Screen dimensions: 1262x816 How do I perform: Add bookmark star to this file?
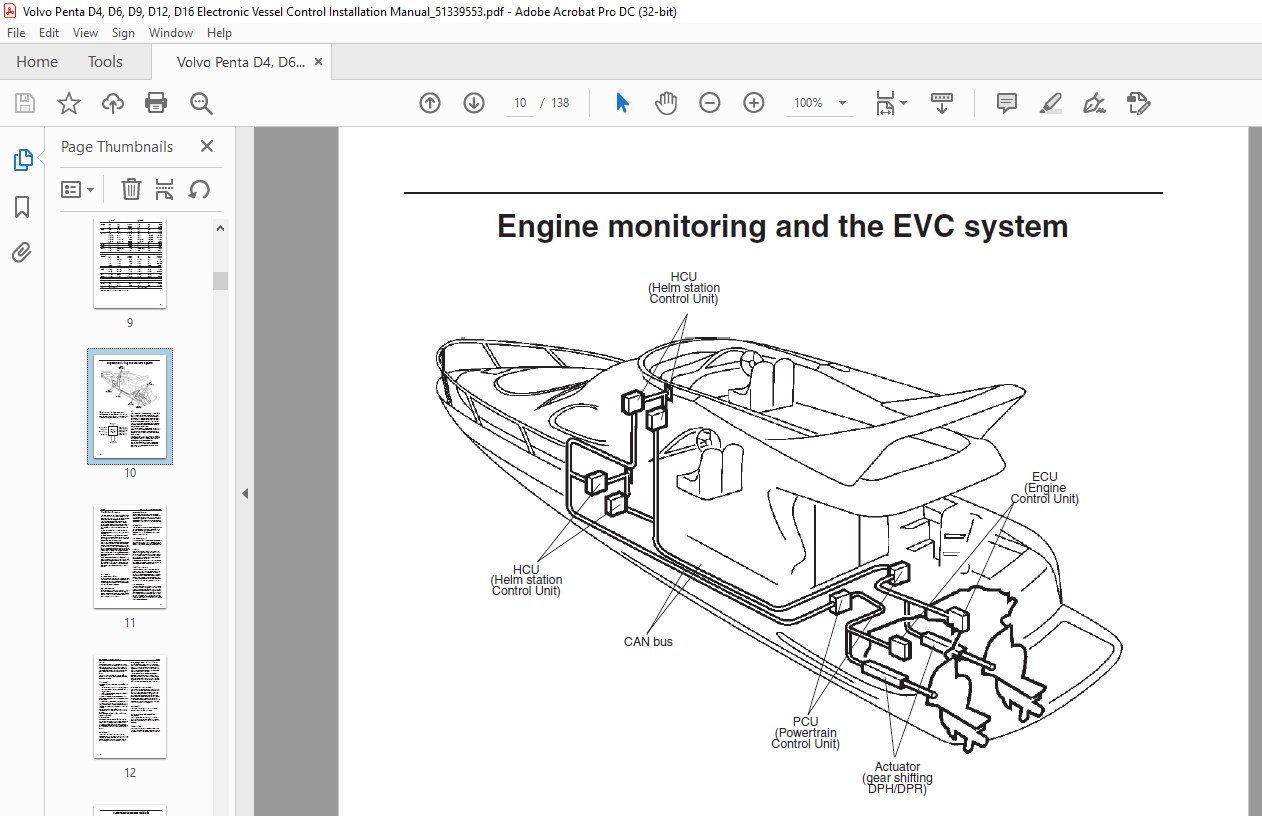click(x=68, y=103)
